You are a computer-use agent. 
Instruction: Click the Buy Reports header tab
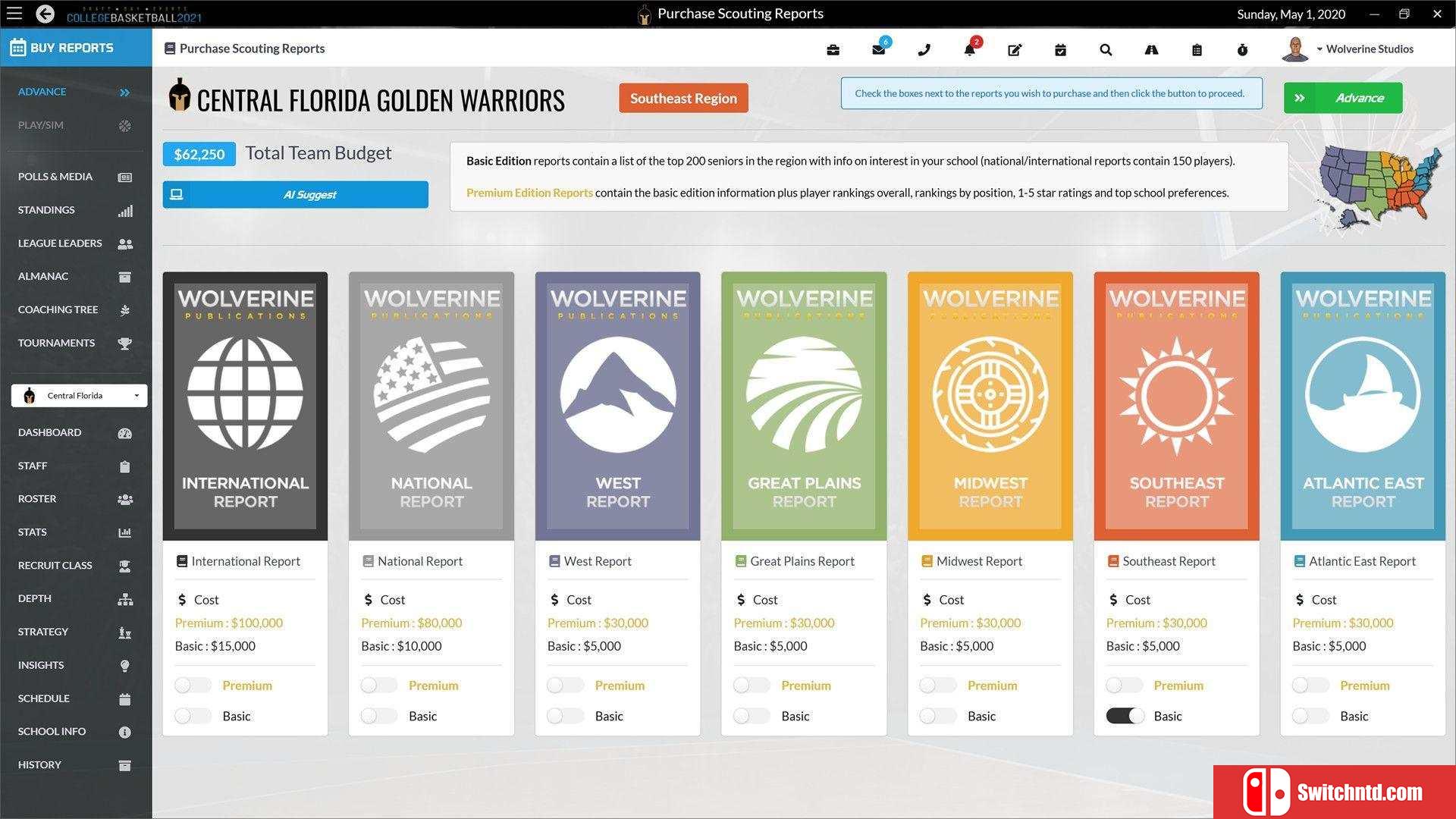(x=76, y=48)
